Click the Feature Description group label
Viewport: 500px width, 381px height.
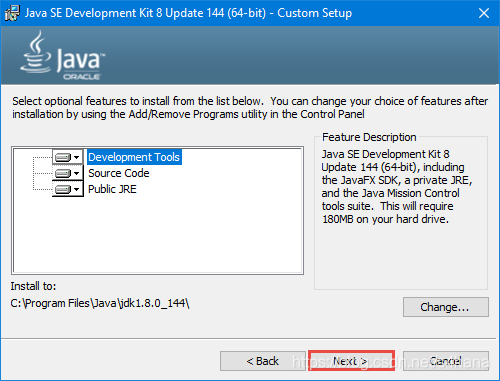(x=369, y=137)
